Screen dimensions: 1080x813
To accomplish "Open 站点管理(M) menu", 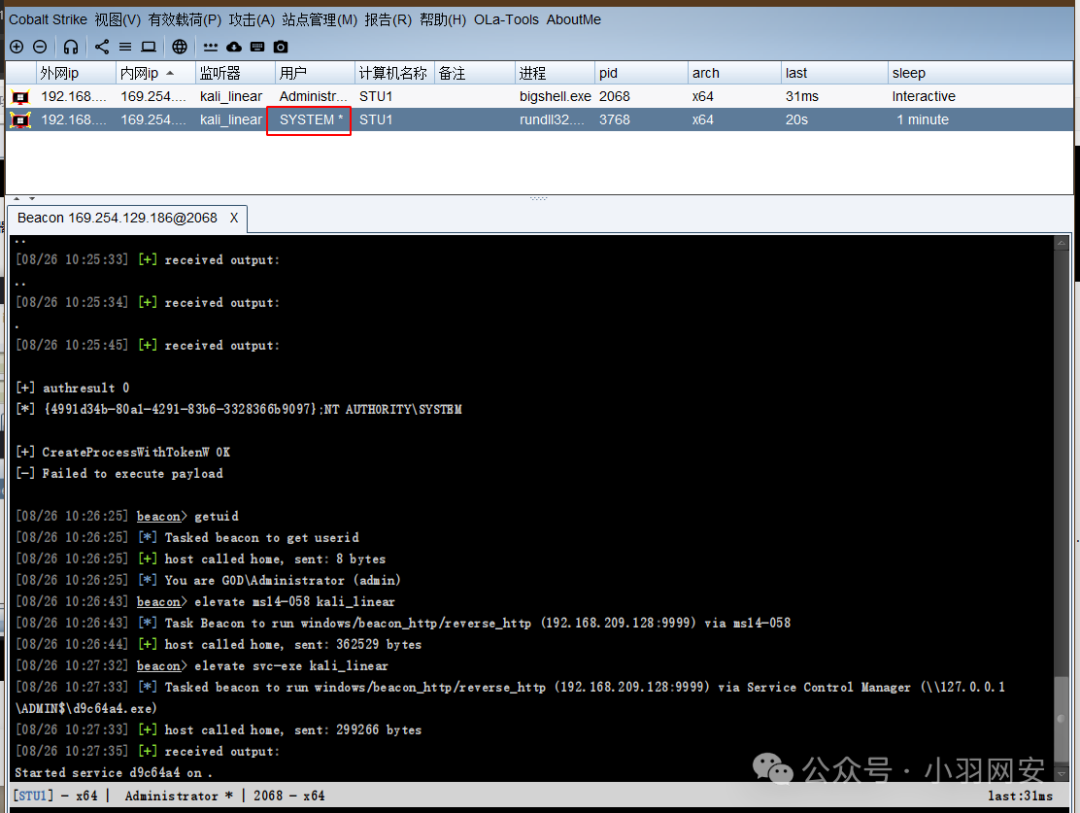I will (320, 20).
